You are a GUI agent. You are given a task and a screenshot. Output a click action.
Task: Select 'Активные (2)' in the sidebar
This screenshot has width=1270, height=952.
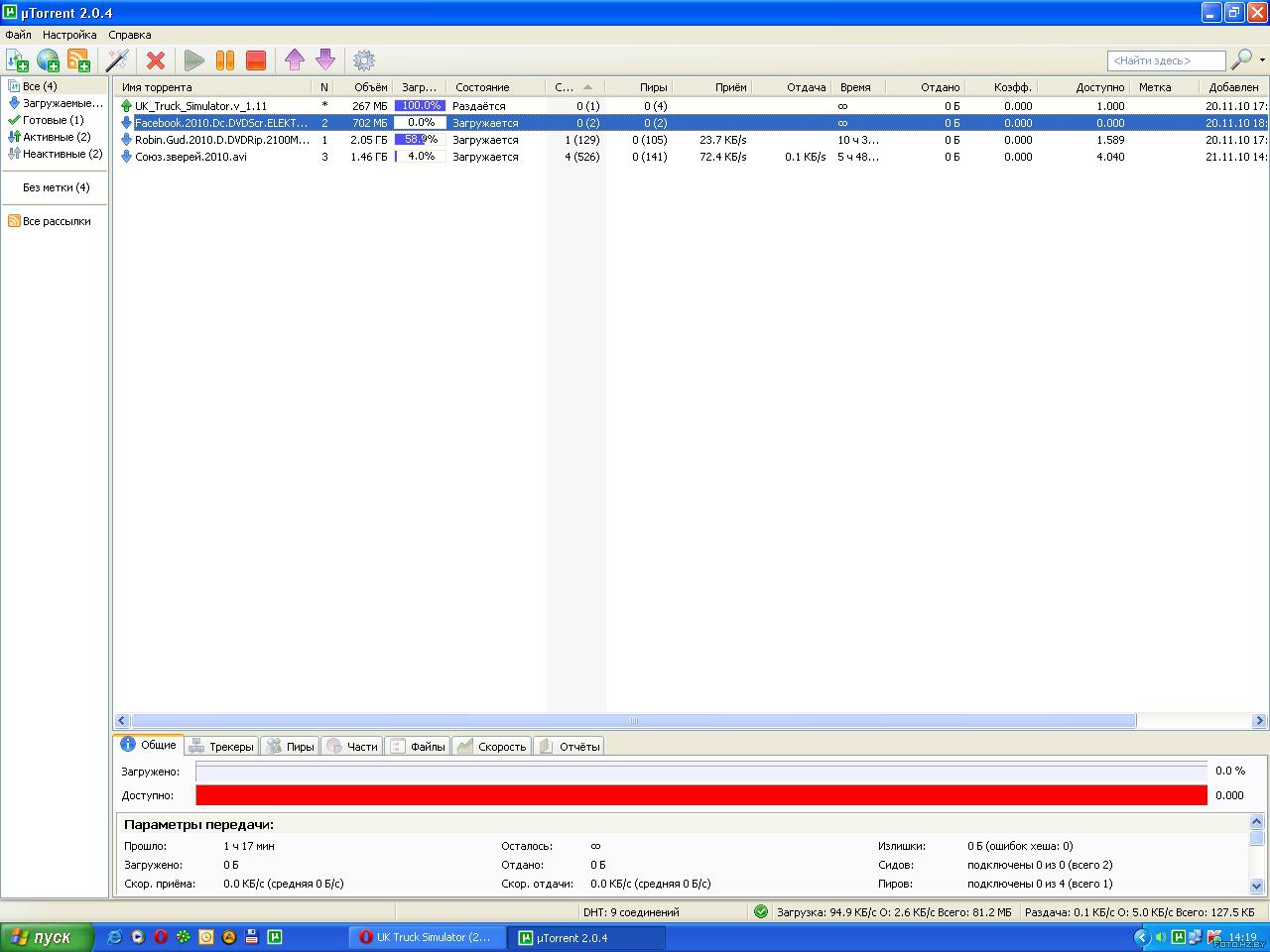click(56, 137)
